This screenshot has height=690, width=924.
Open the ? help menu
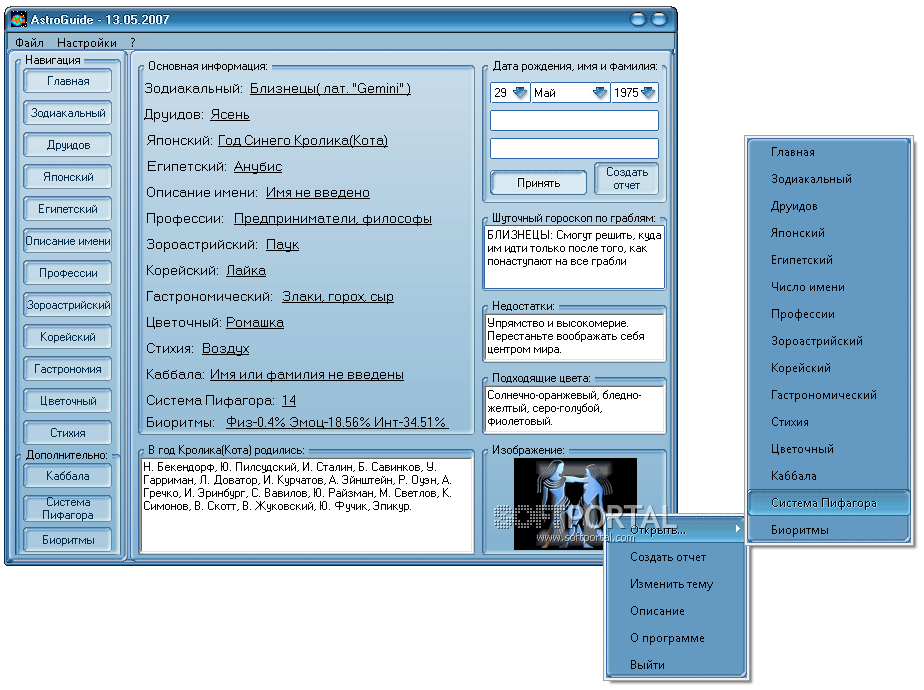pyautogui.click(x=133, y=42)
